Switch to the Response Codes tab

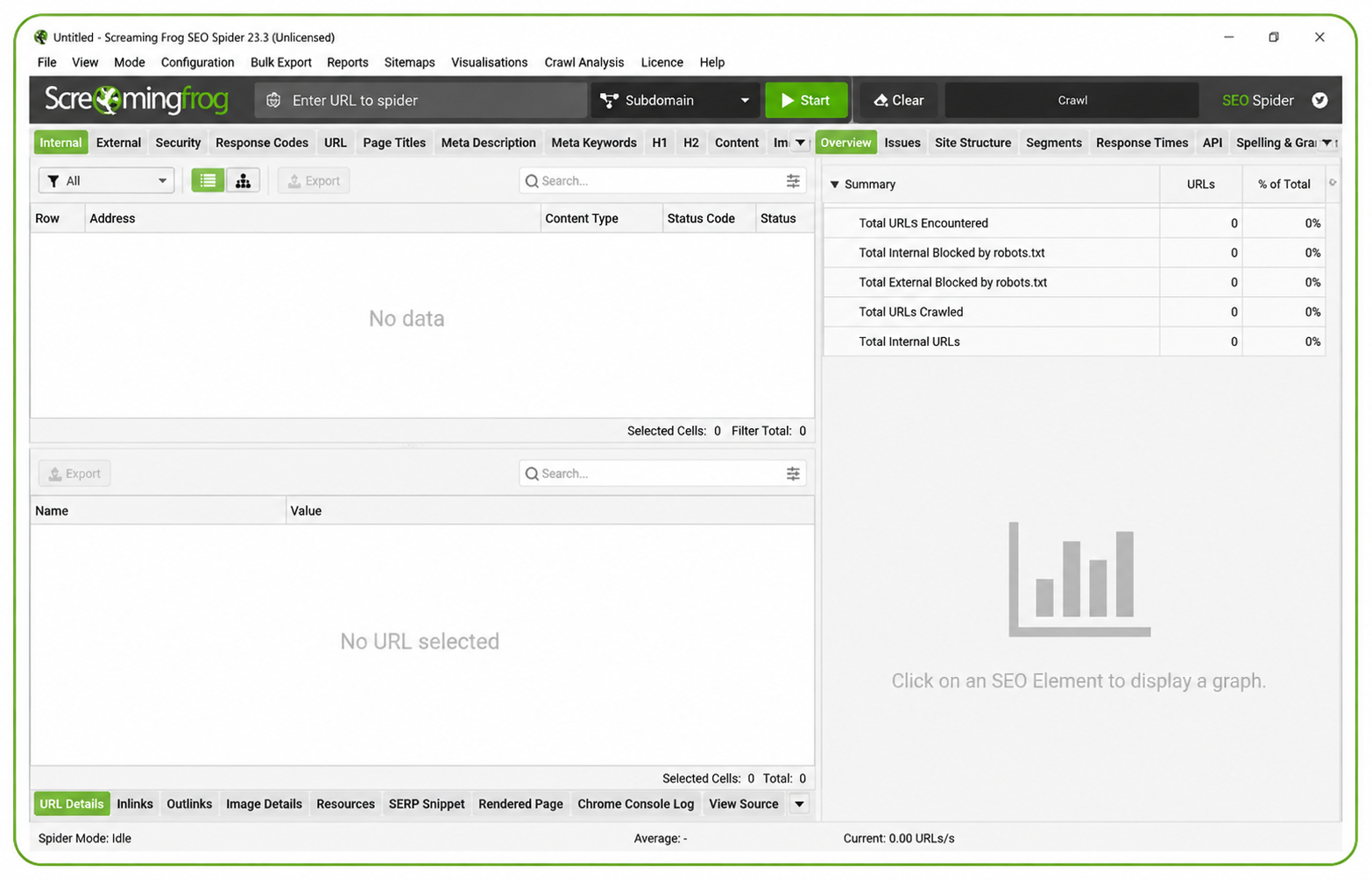[x=262, y=143]
